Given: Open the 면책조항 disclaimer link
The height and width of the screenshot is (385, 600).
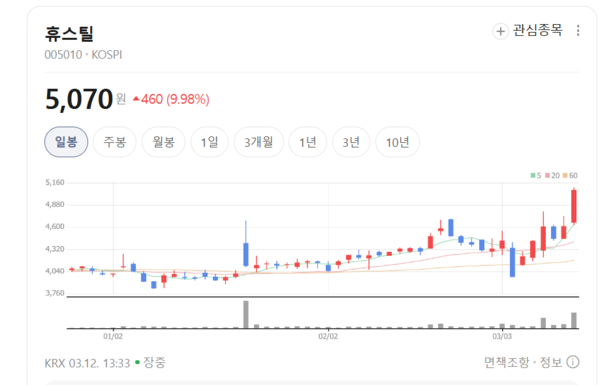Looking at the screenshot, I should pos(507,362).
